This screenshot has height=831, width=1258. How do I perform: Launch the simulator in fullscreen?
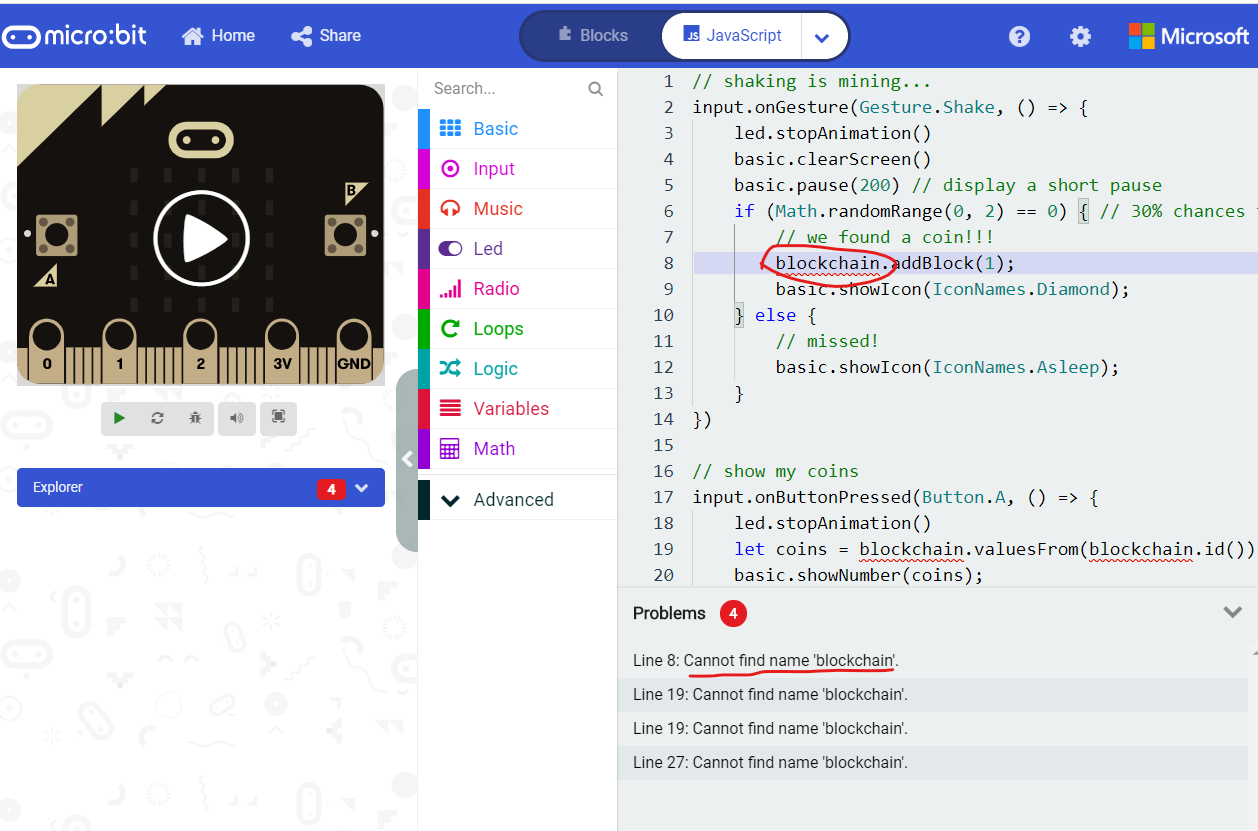278,418
